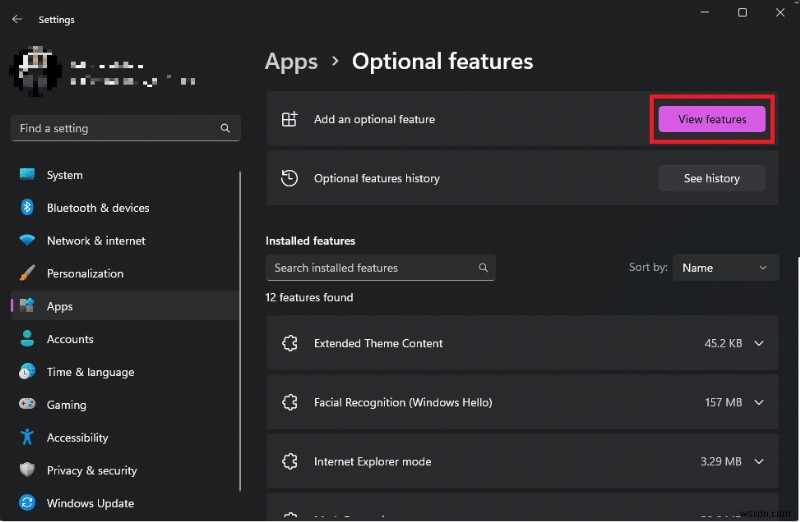Click the Personalization paintbrush icon
The image size is (800, 522).
tap(27, 273)
